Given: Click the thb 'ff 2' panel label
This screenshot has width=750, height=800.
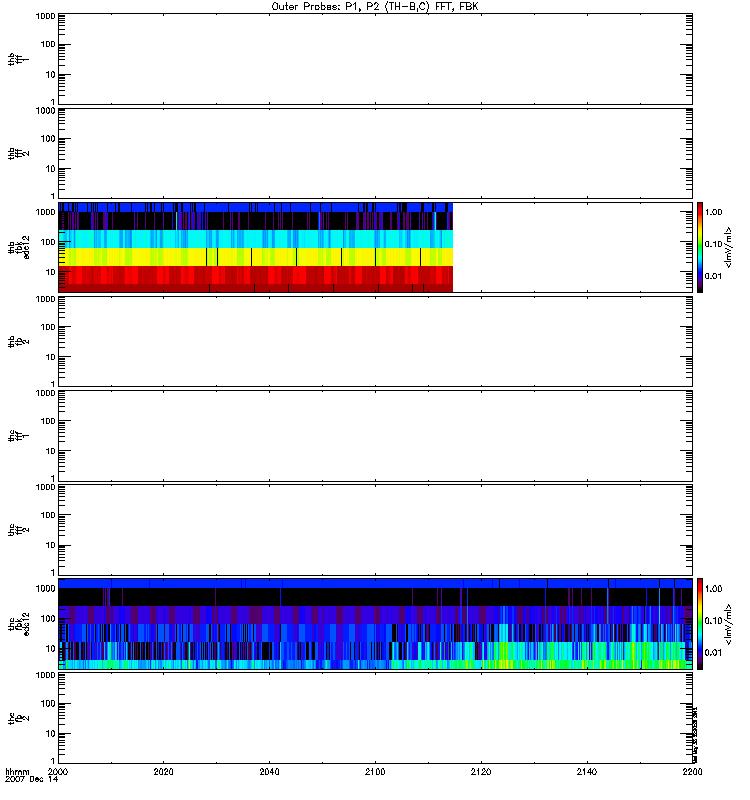Looking at the screenshot, I should coord(18,154).
